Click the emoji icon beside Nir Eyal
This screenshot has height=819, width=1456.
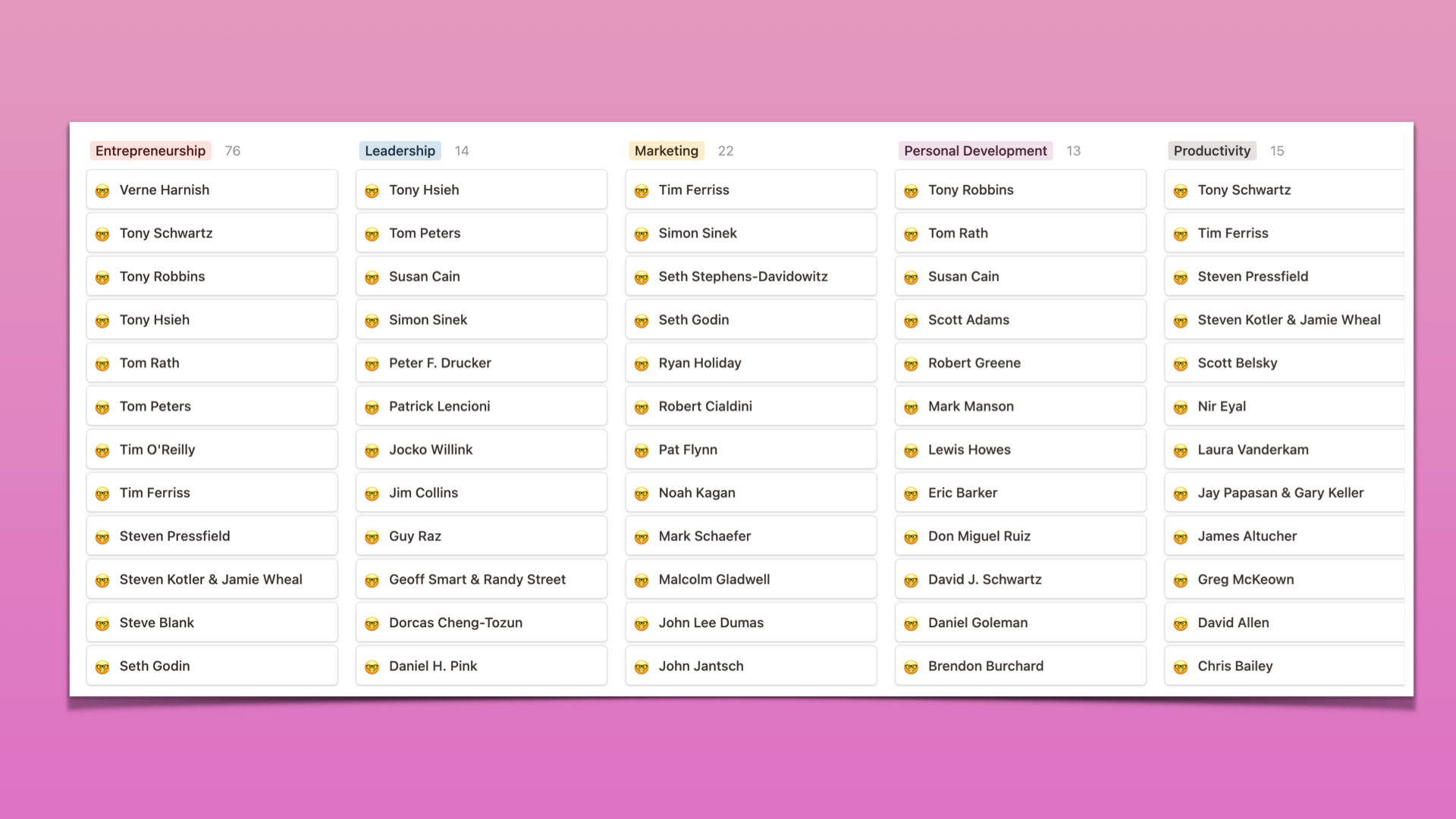click(1181, 407)
